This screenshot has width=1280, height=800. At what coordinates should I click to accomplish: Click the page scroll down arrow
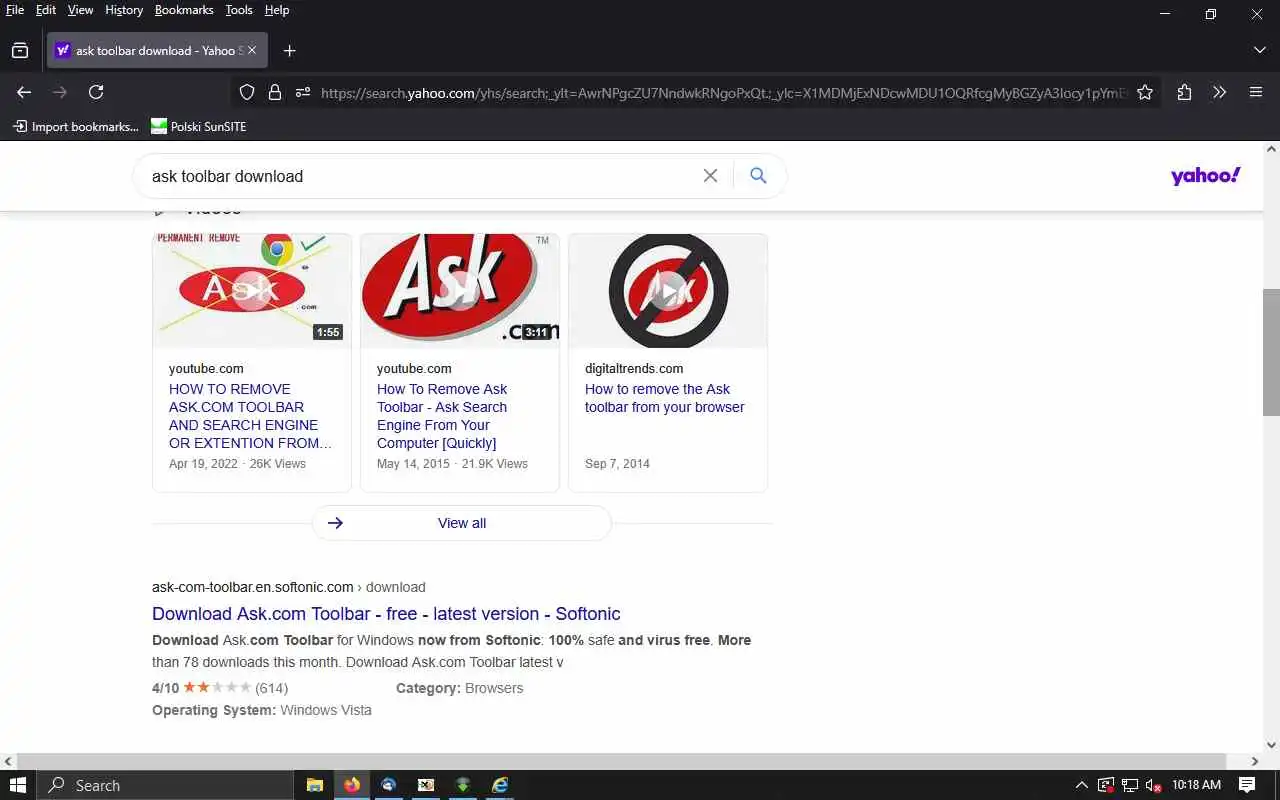1271,745
